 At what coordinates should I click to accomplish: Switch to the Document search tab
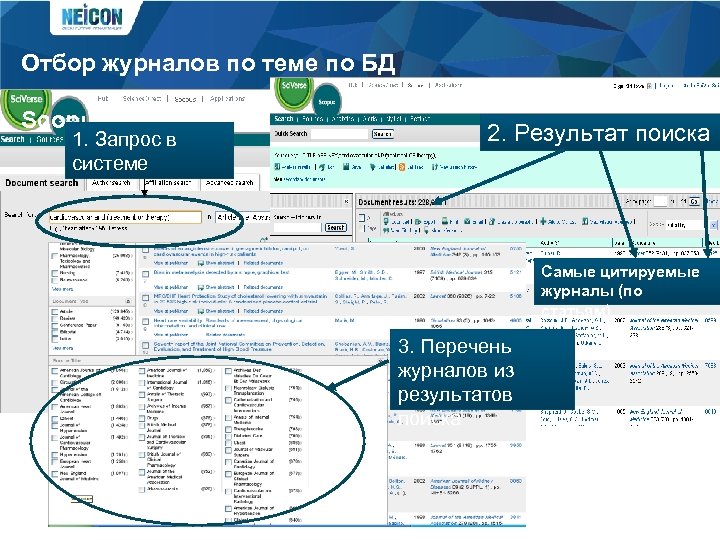click(42, 183)
